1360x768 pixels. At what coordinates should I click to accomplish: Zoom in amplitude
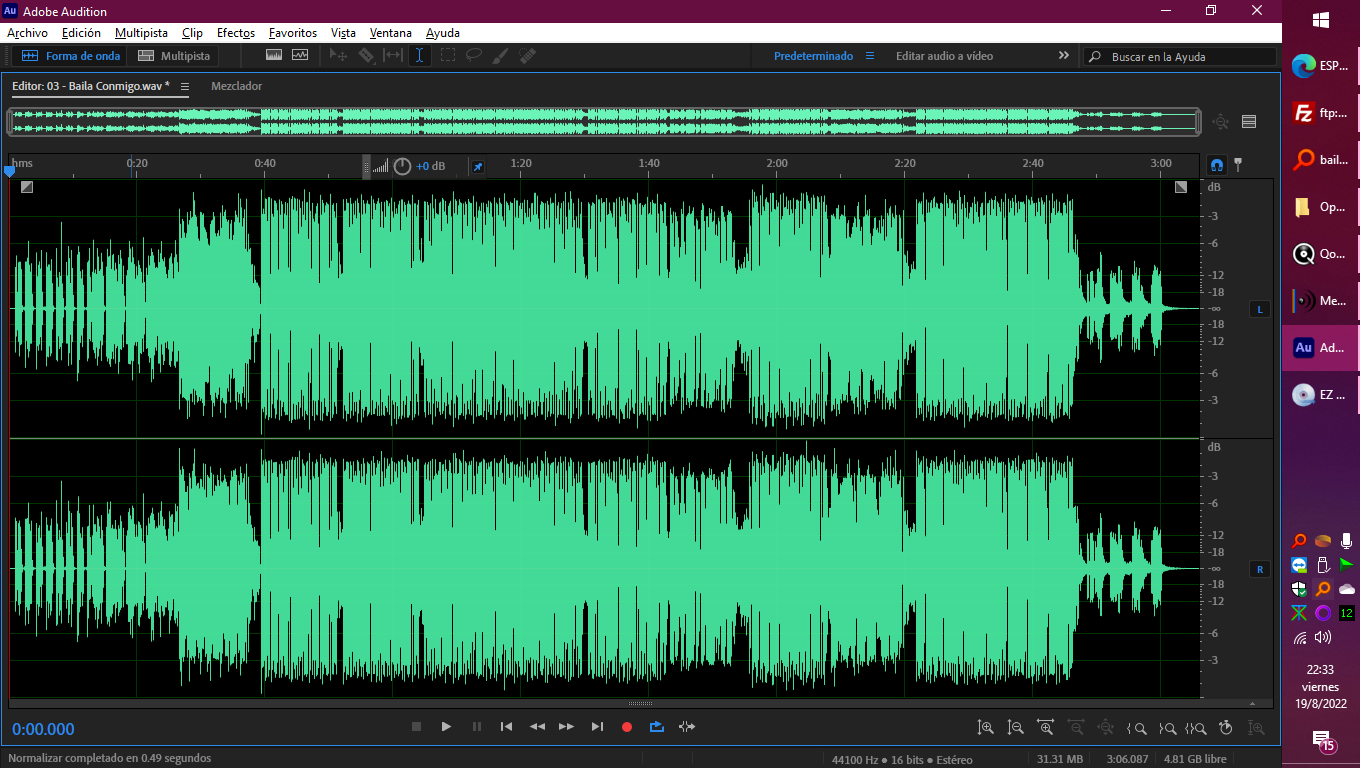tap(986, 728)
